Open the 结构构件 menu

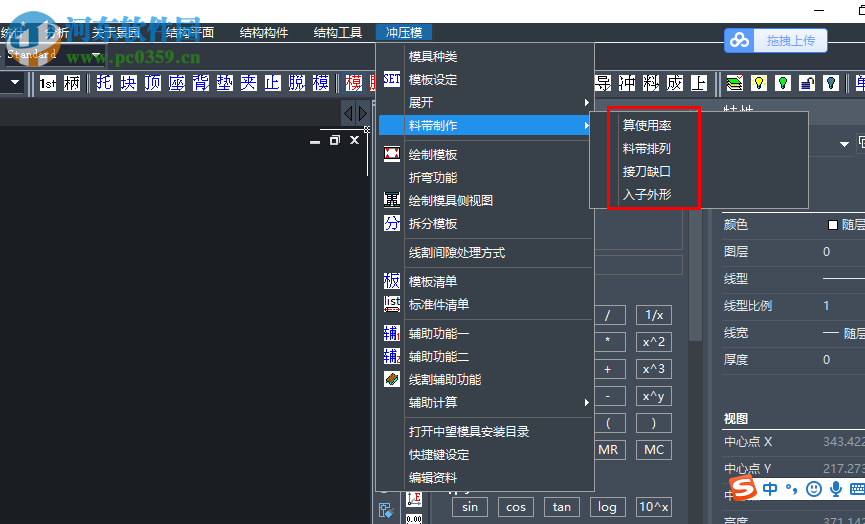click(264, 33)
